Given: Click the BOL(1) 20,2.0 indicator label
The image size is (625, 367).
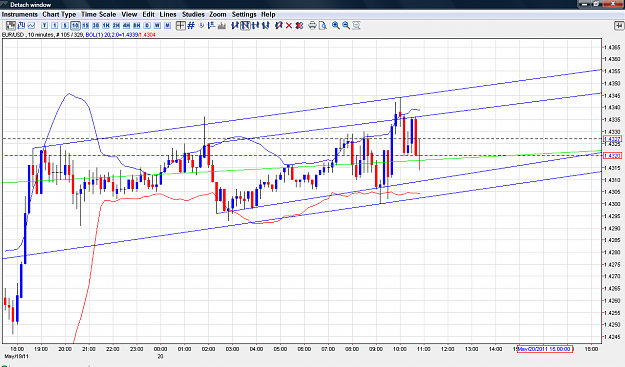Looking at the screenshot, I should tap(102, 35).
